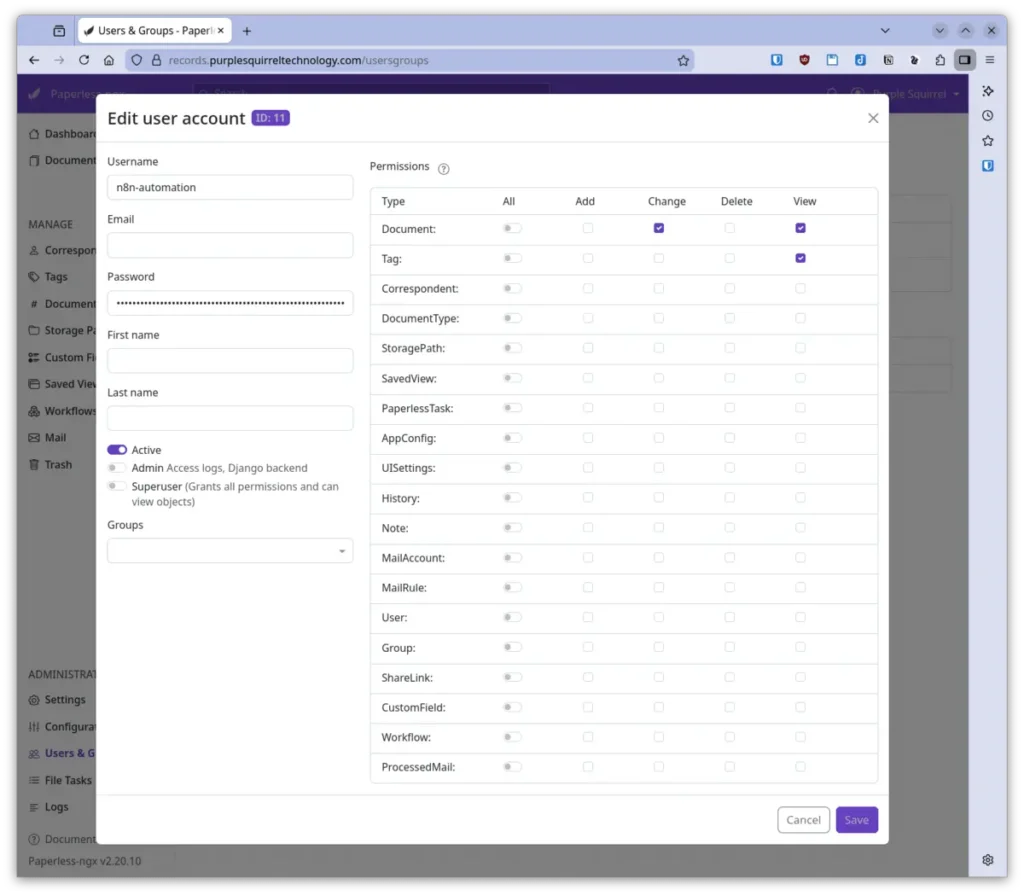Save the user account changes
This screenshot has width=1024, height=896.
click(856, 819)
